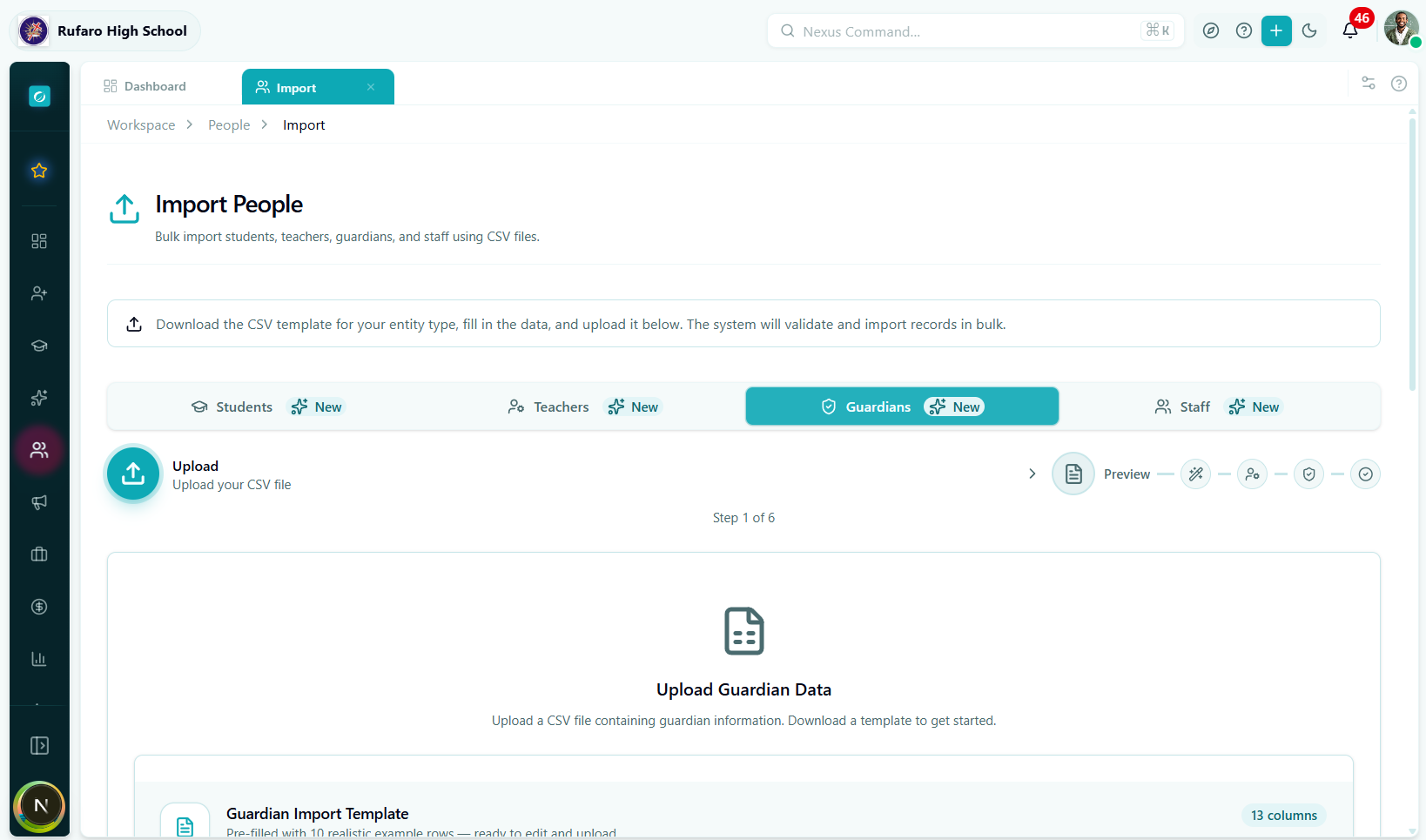1426x840 pixels.
Task: Click the page help icon near tab bar
Action: click(1399, 84)
